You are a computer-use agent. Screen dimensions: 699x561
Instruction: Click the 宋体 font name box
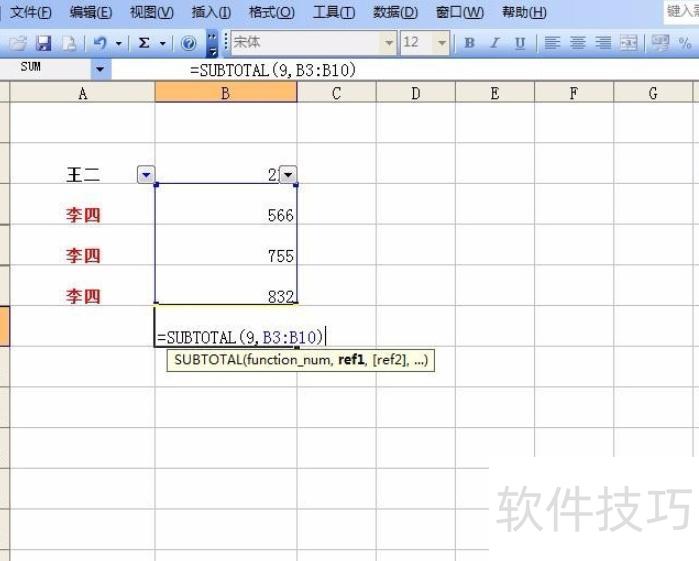[x=305, y=43]
